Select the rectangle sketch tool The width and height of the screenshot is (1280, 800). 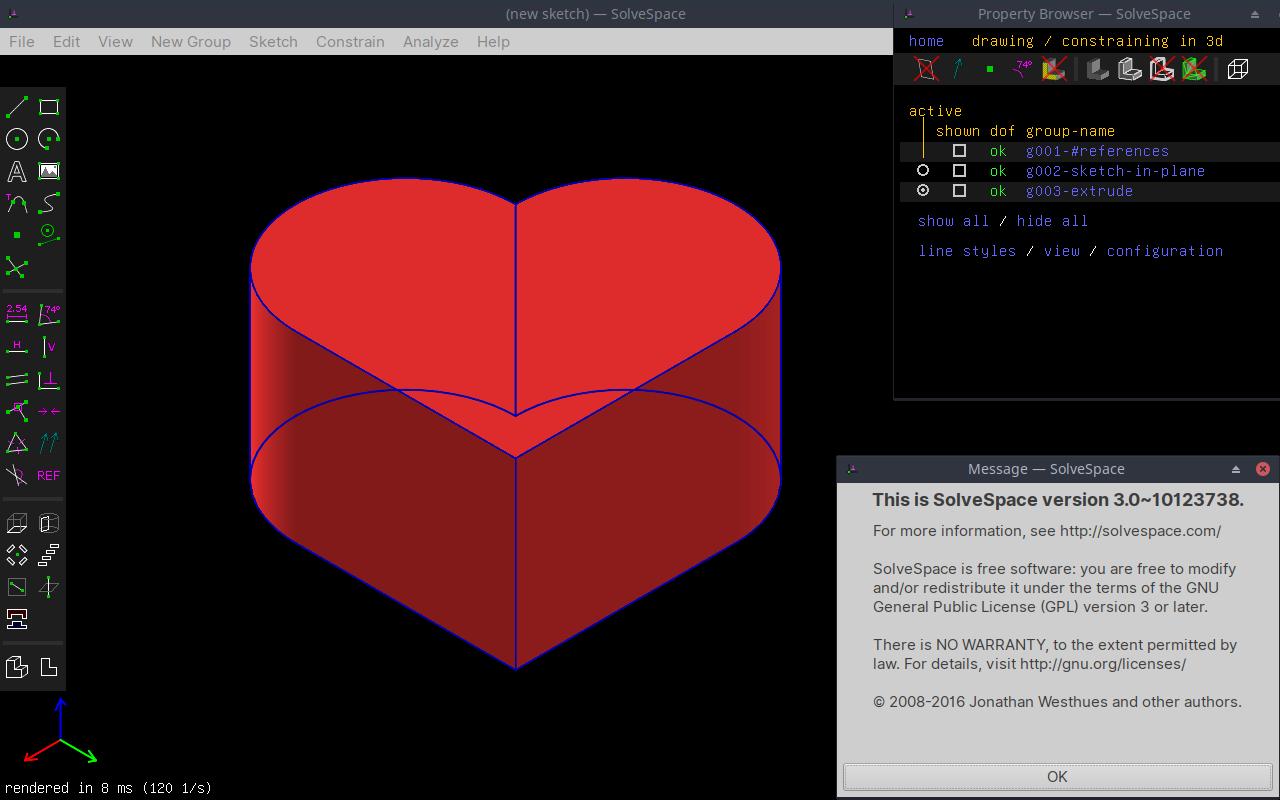pyautogui.click(x=49, y=107)
